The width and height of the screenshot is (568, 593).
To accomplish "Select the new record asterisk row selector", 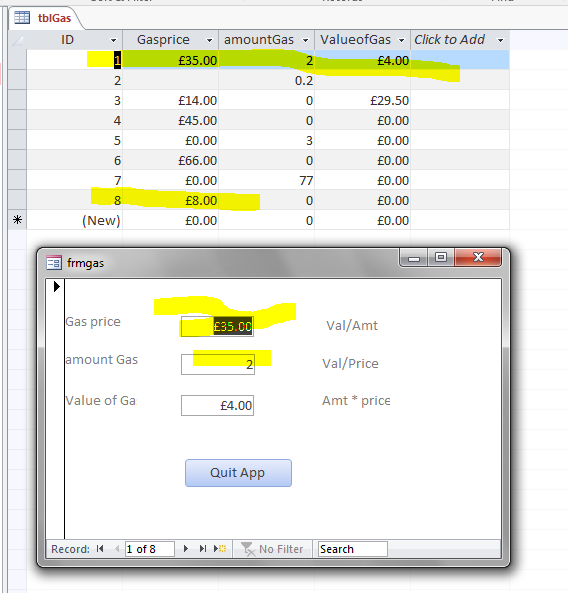I will pos(17,220).
